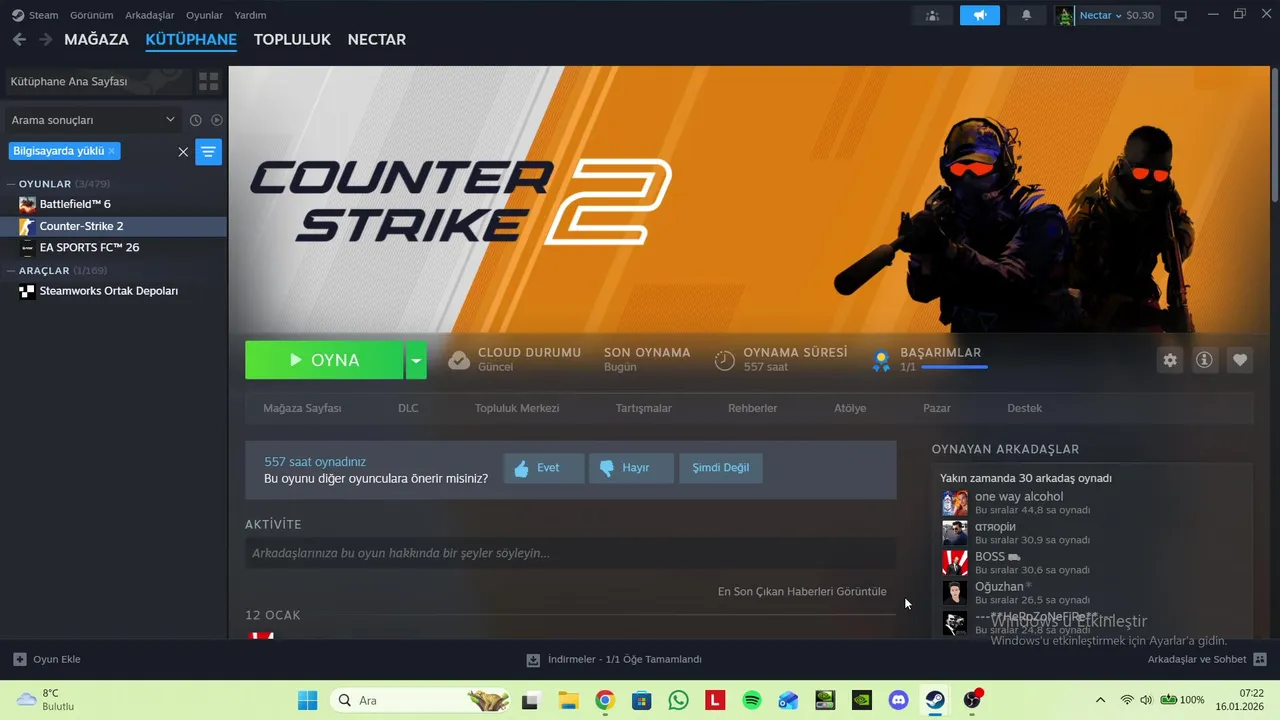Viewport: 1280px width, 720px height.
Task: Choose Hayır thumbs-down button
Action: click(631, 468)
